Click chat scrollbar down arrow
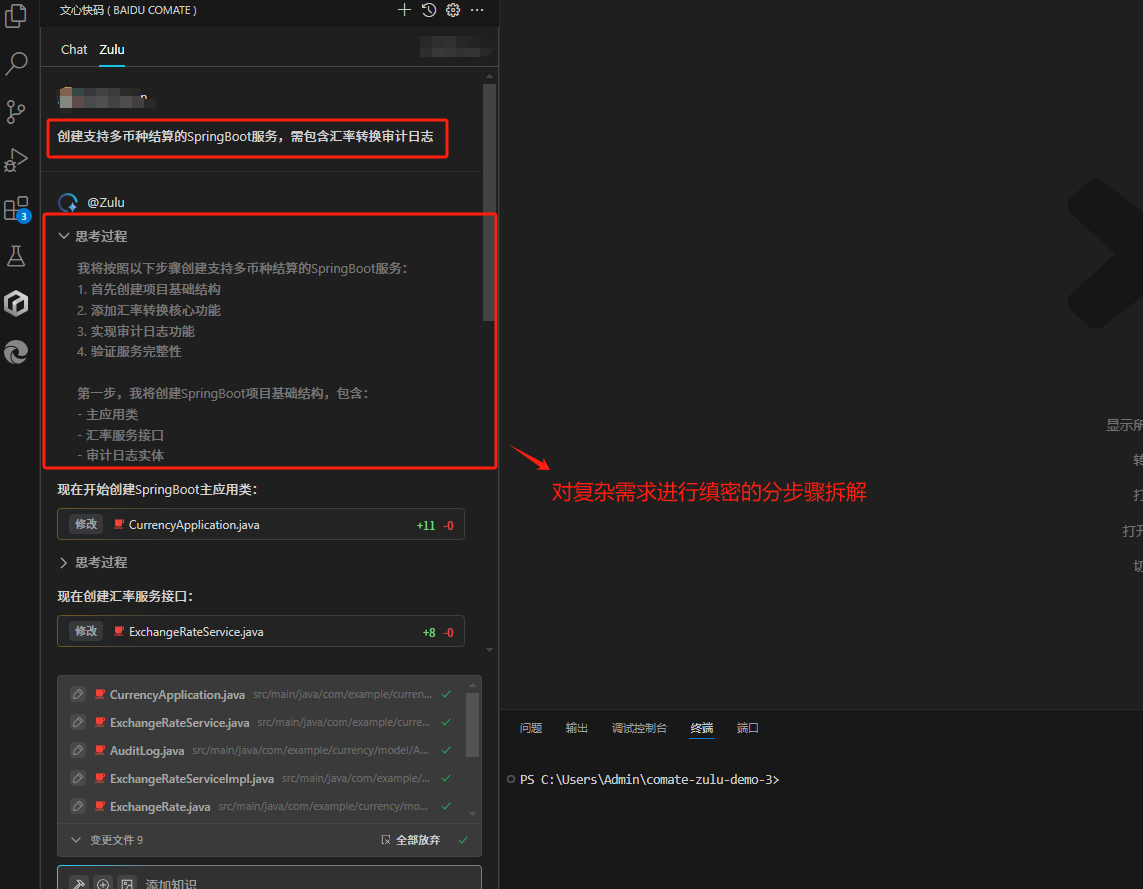Image resolution: width=1143 pixels, height=889 pixels. coord(489,649)
